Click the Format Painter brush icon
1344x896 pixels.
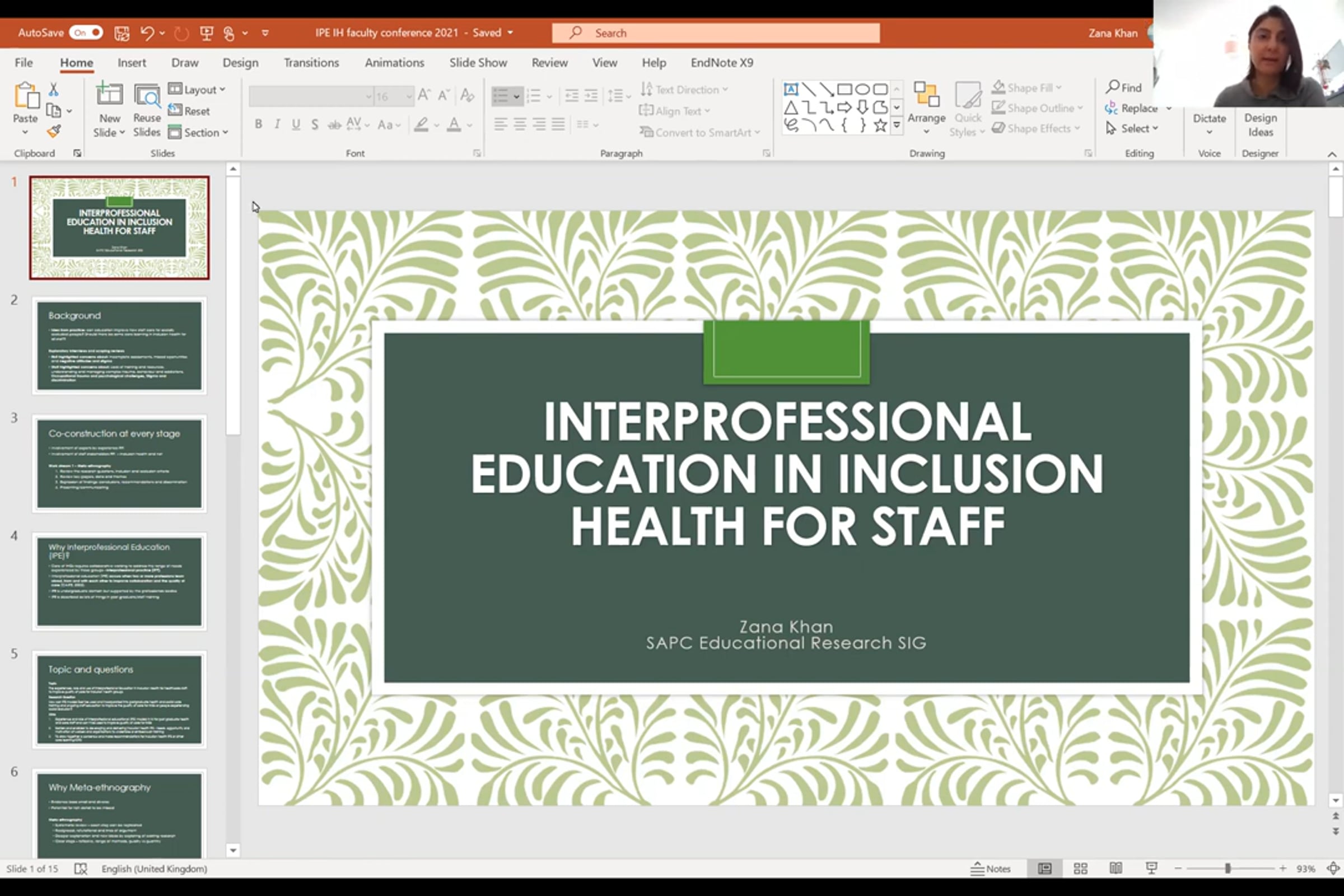54,132
